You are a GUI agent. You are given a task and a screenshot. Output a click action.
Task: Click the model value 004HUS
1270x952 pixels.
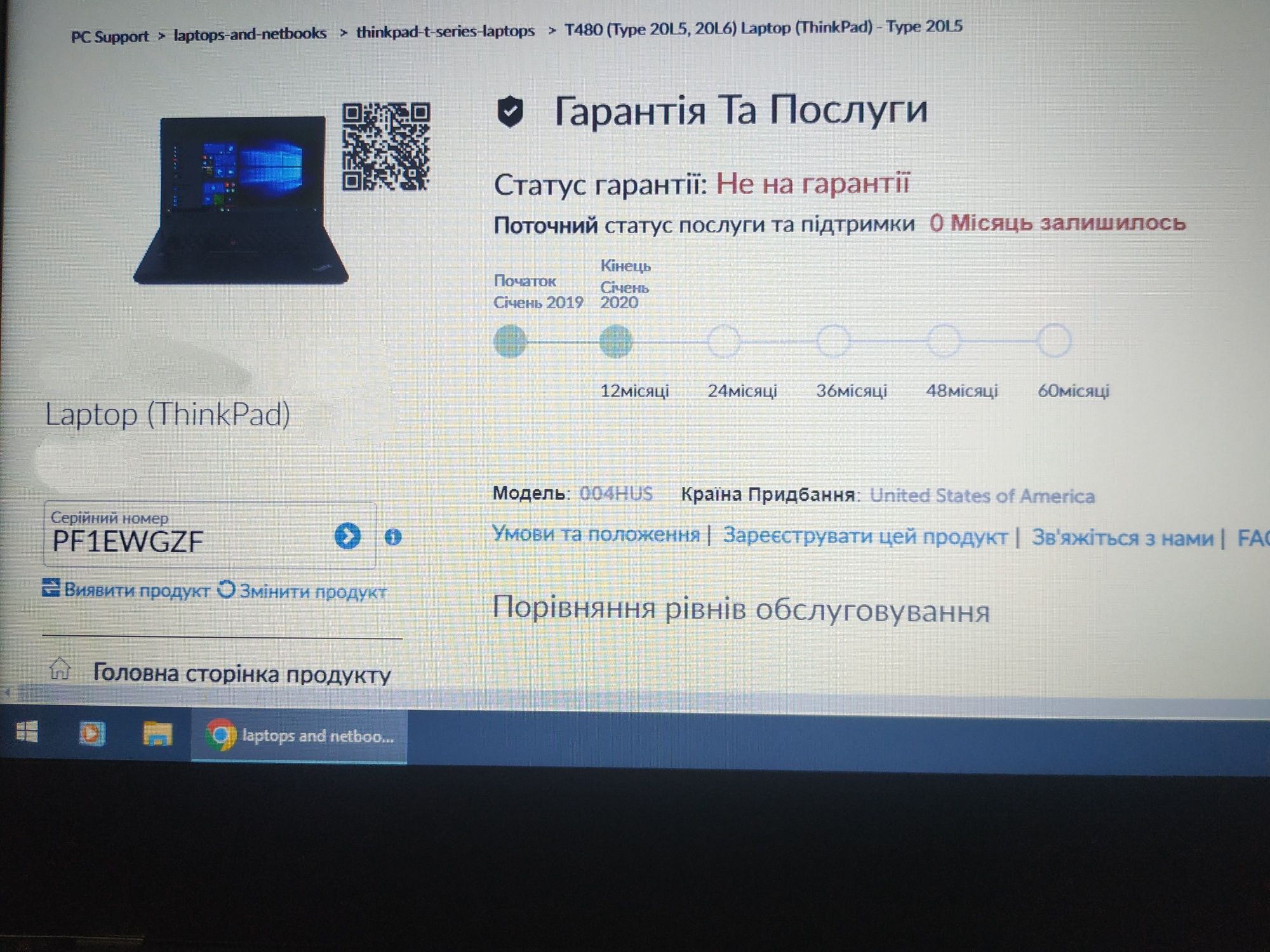click(x=616, y=494)
